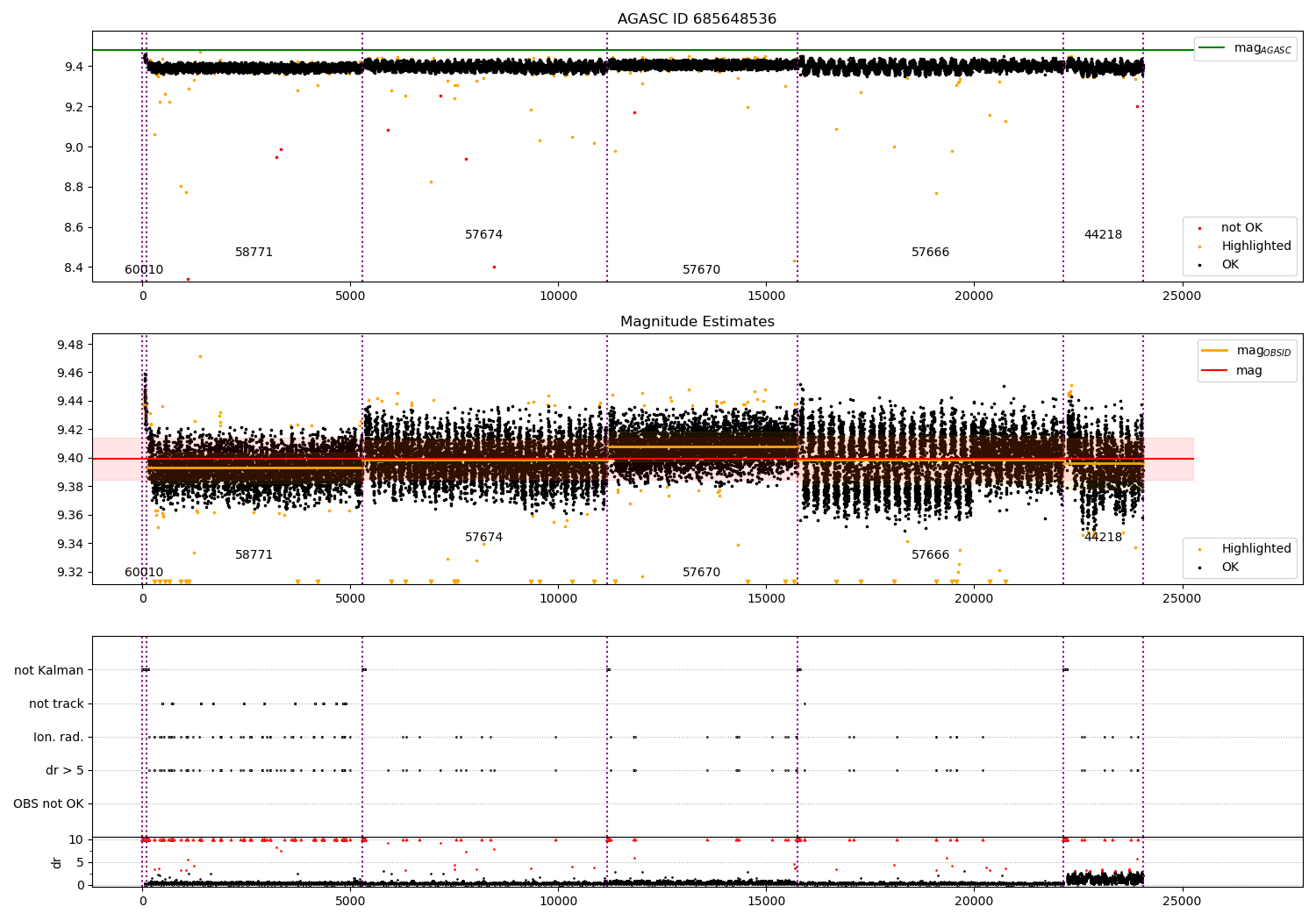Click obsid label 58771 in AGASC ID plot

(254, 253)
